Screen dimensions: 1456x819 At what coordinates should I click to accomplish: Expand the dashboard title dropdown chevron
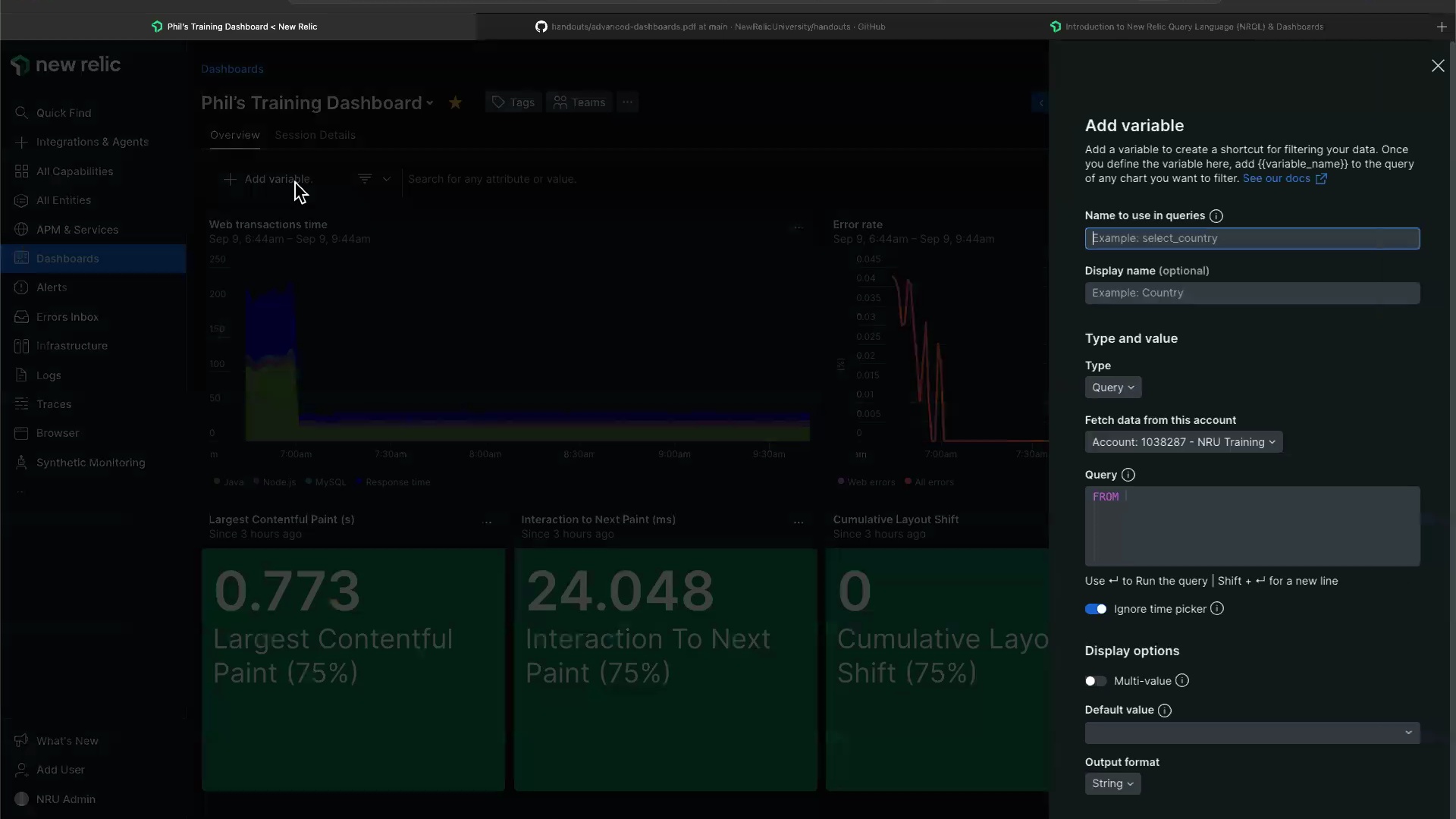tap(430, 103)
